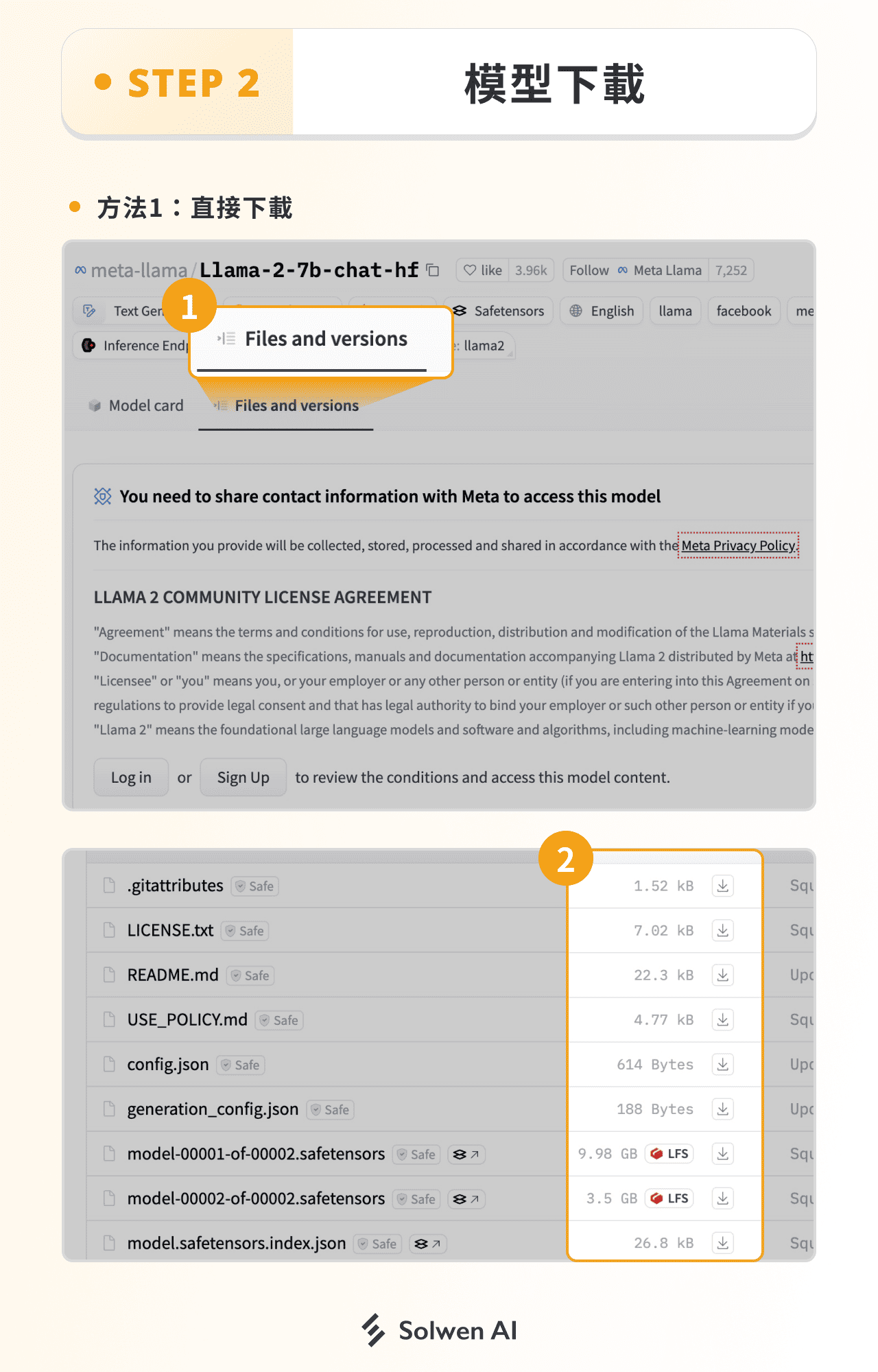Click the 22.3 kB size text

663,975
